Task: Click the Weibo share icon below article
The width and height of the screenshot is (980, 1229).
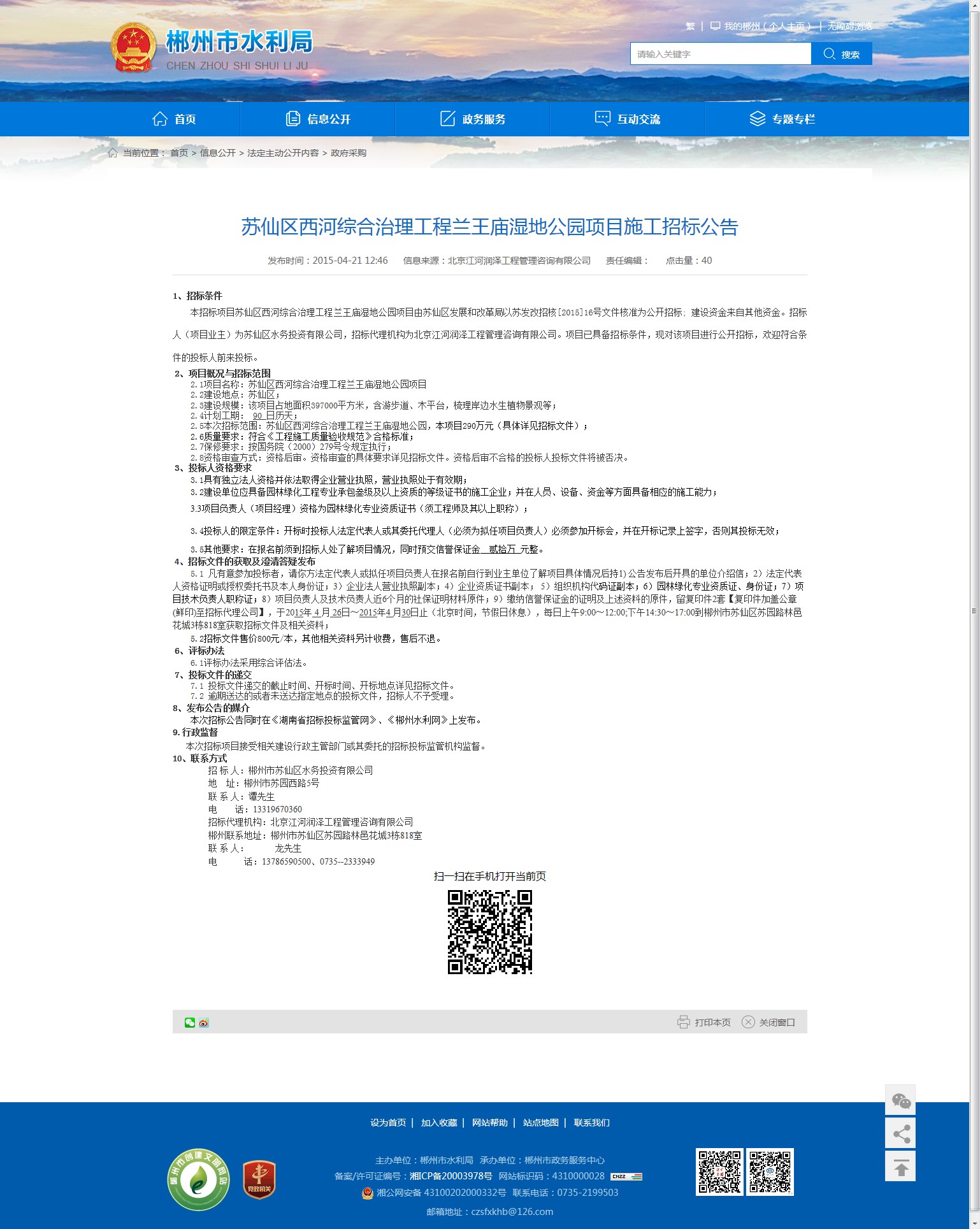Action: 204,1023
